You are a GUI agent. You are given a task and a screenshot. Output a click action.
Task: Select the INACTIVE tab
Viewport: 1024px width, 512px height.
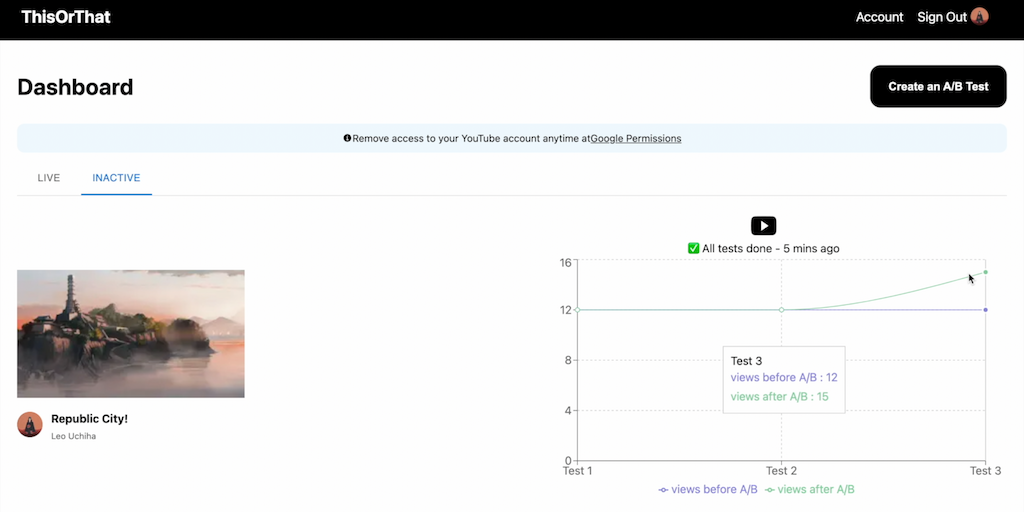(116, 178)
